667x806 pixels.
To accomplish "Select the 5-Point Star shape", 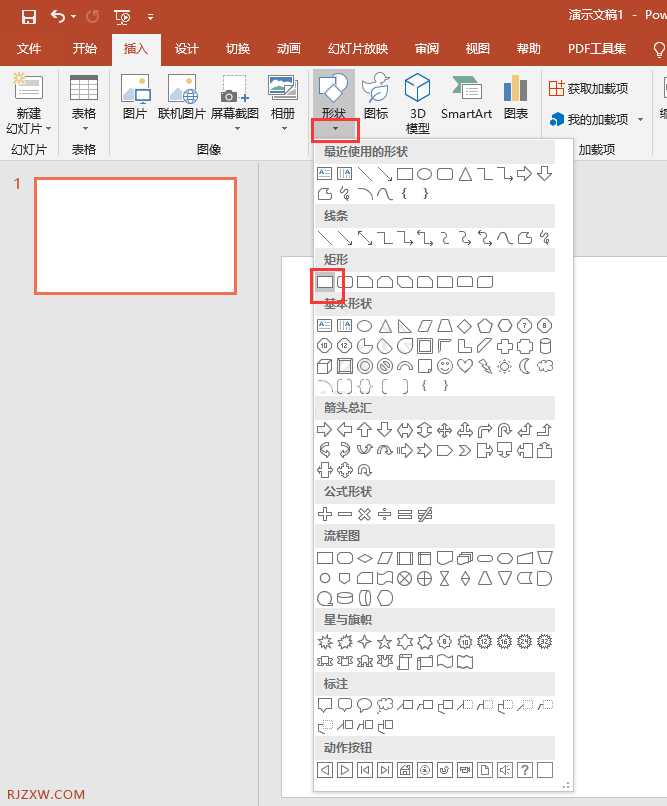I will (384, 642).
